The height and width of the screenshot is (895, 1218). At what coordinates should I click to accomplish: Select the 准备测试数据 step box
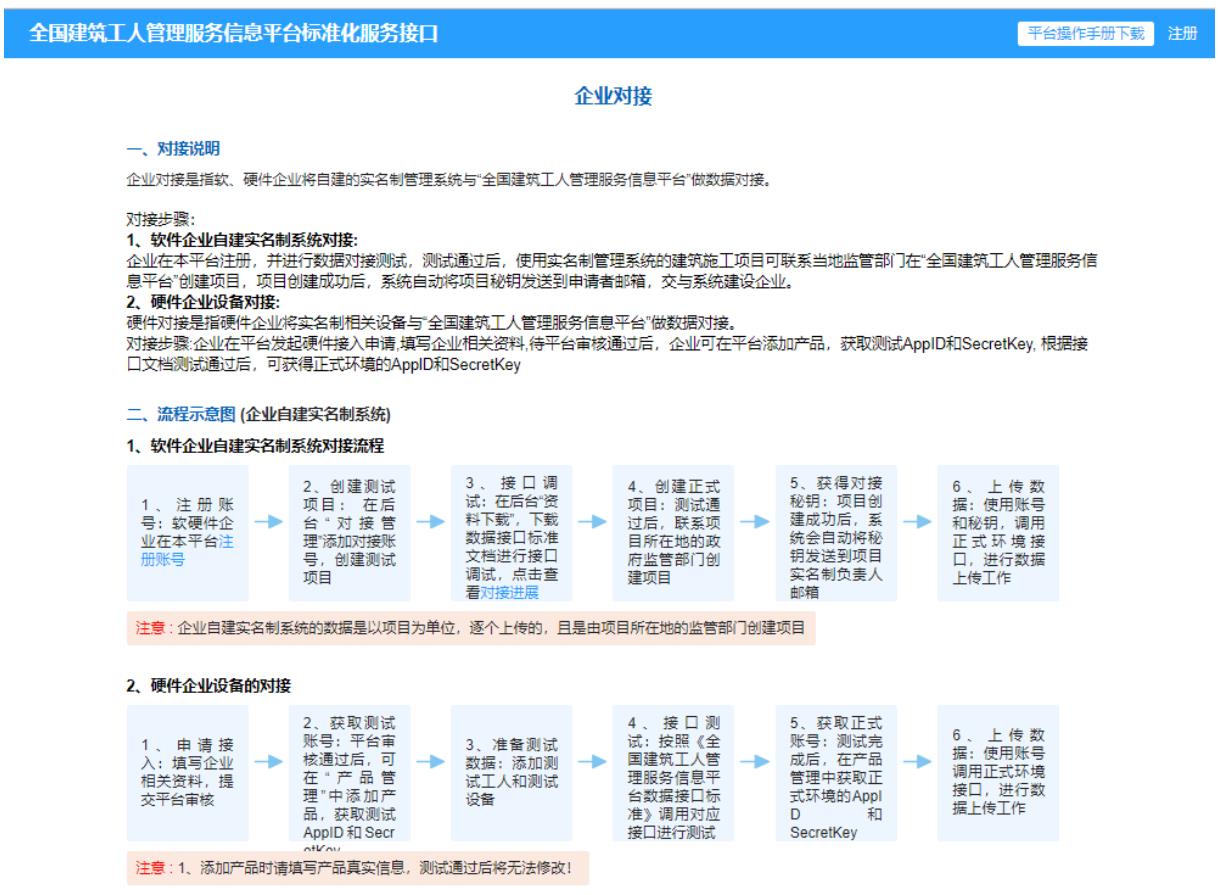pyautogui.click(x=511, y=772)
